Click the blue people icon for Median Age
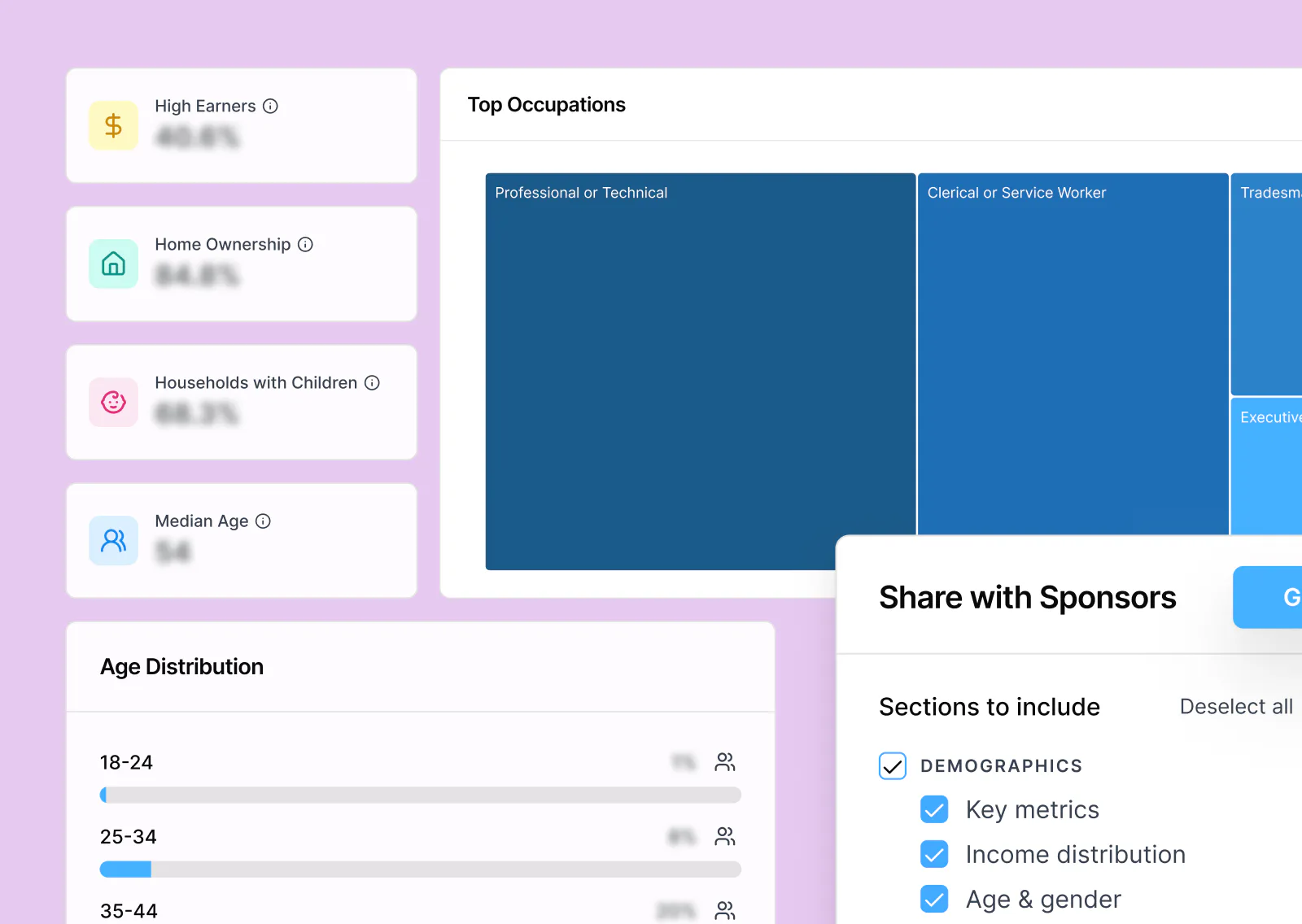 [x=113, y=540]
